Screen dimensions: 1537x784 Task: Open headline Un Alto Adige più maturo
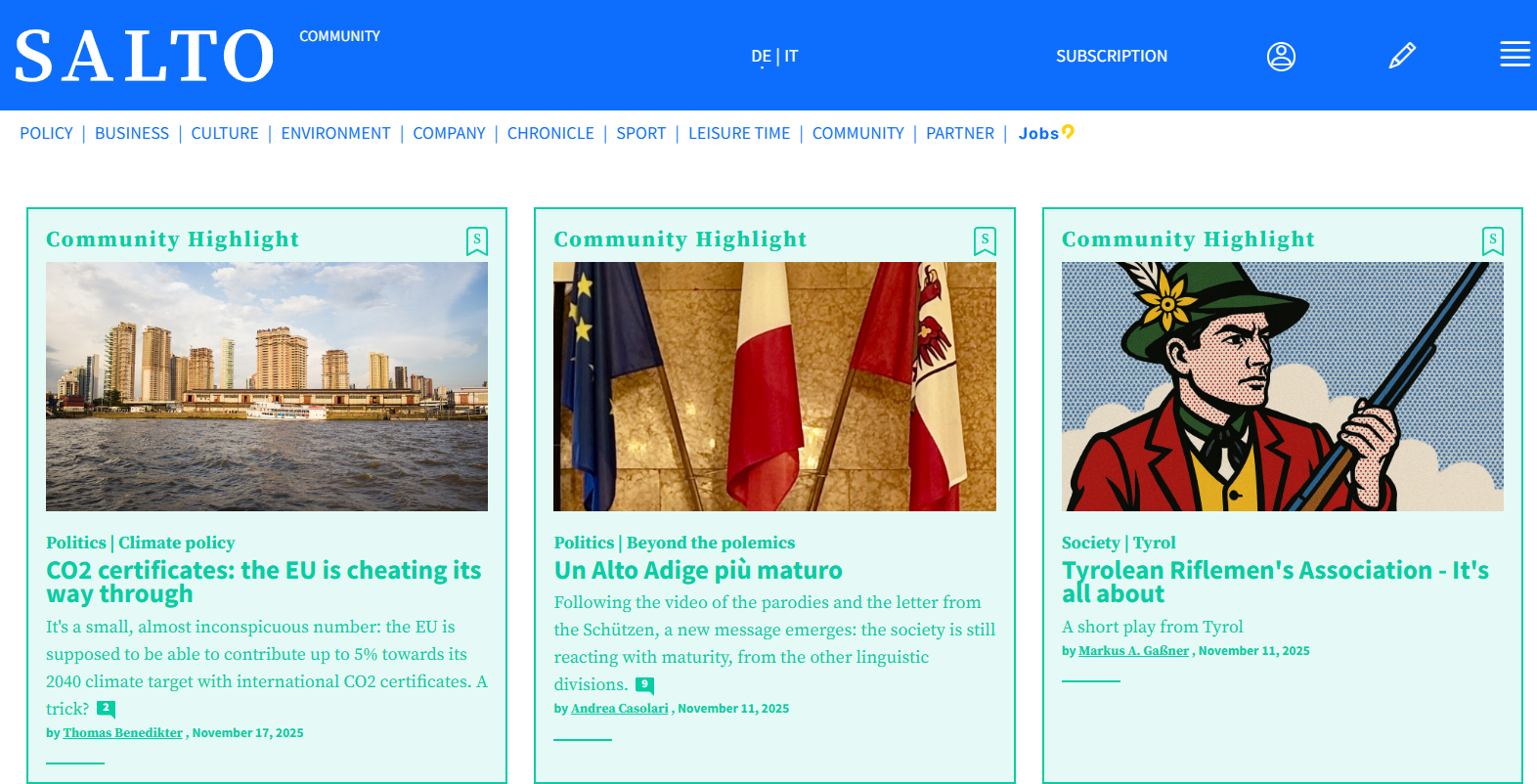pos(698,570)
